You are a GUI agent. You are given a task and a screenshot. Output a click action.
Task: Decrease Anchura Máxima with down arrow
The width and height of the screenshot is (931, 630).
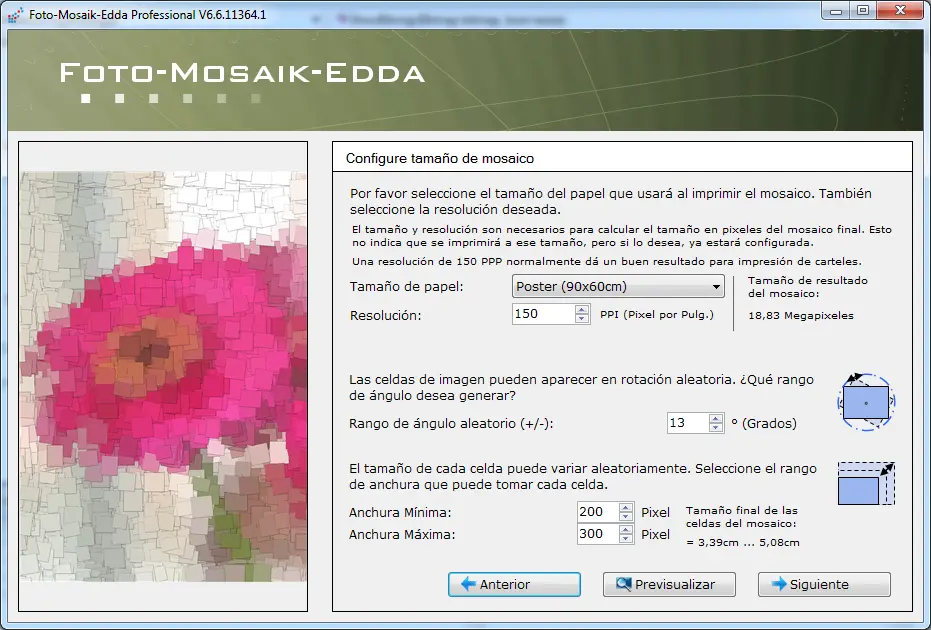tap(626, 539)
